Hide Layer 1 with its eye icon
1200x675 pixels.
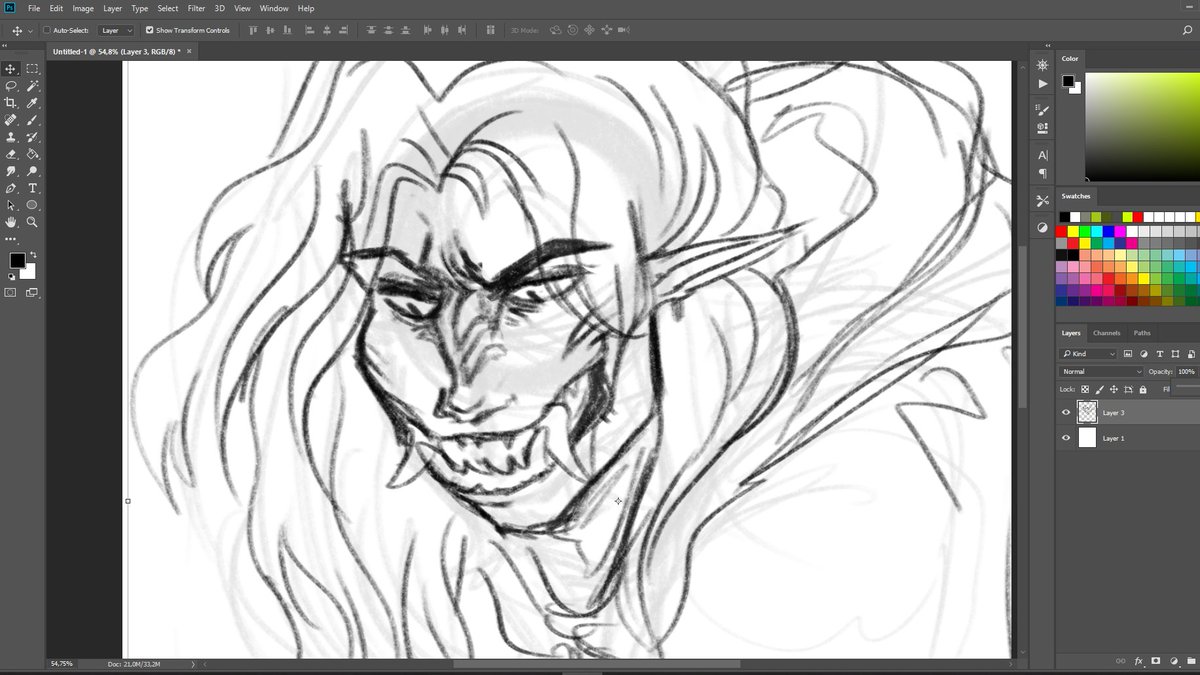[x=1066, y=438]
